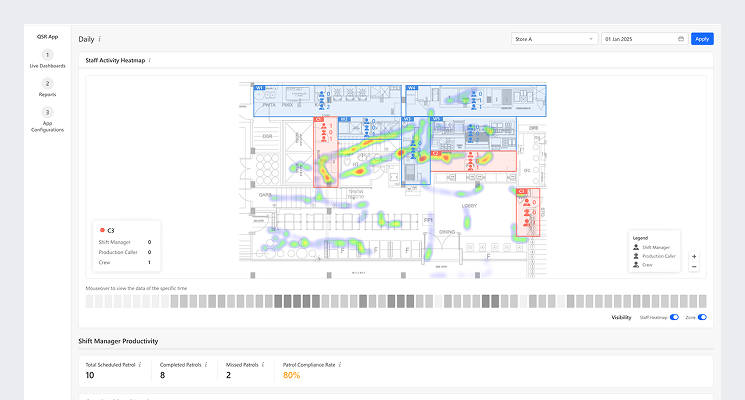The height and width of the screenshot is (400, 745).
Task: Click info icon beside Patrol Compliance Rate
Action: 340,365
